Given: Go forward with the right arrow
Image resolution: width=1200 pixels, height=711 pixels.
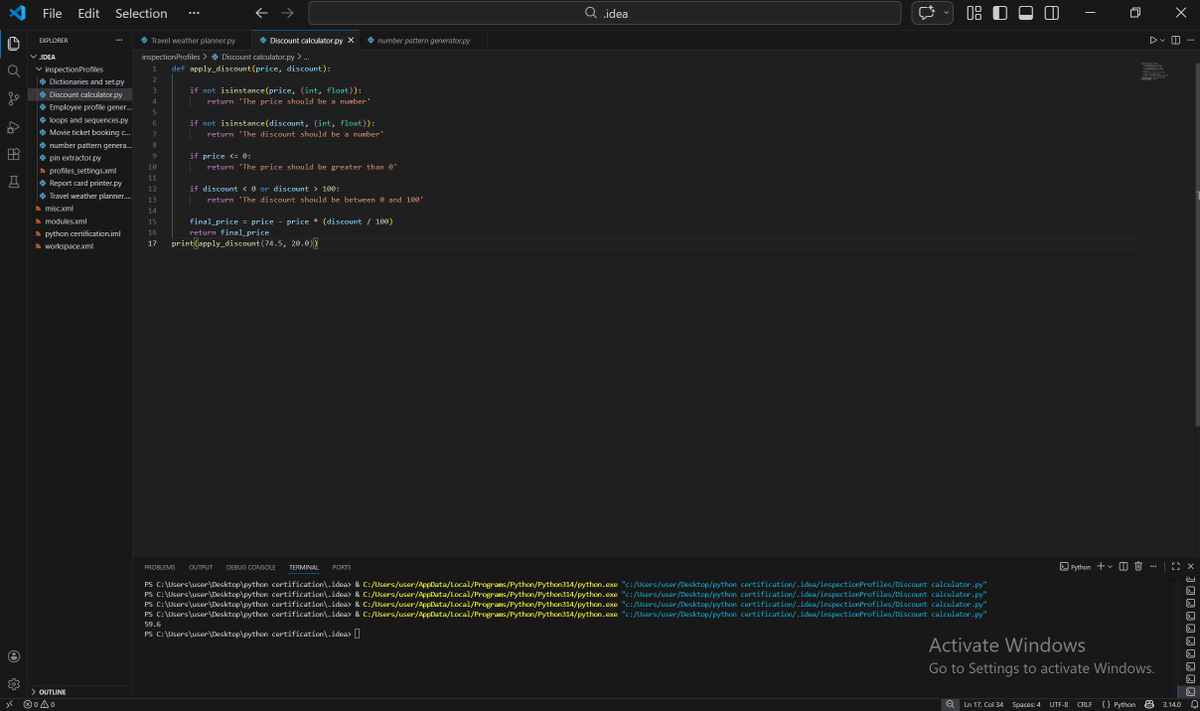Looking at the screenshot, I should 288,13.
